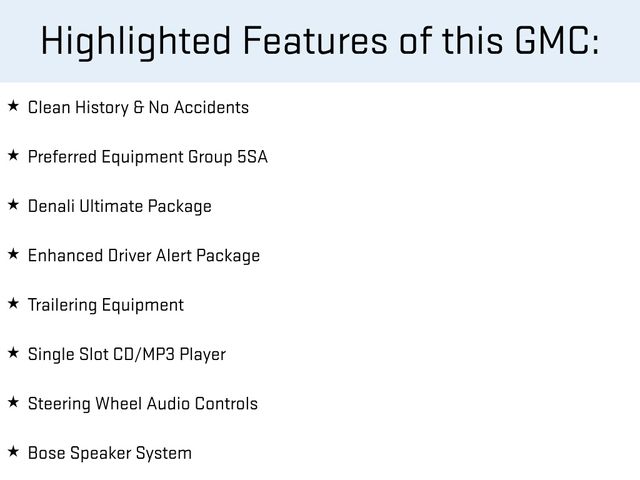Click the star next to Preferred Equipment Group 5SA
Viewport: 640px width, 480px height.
(12, 156)
